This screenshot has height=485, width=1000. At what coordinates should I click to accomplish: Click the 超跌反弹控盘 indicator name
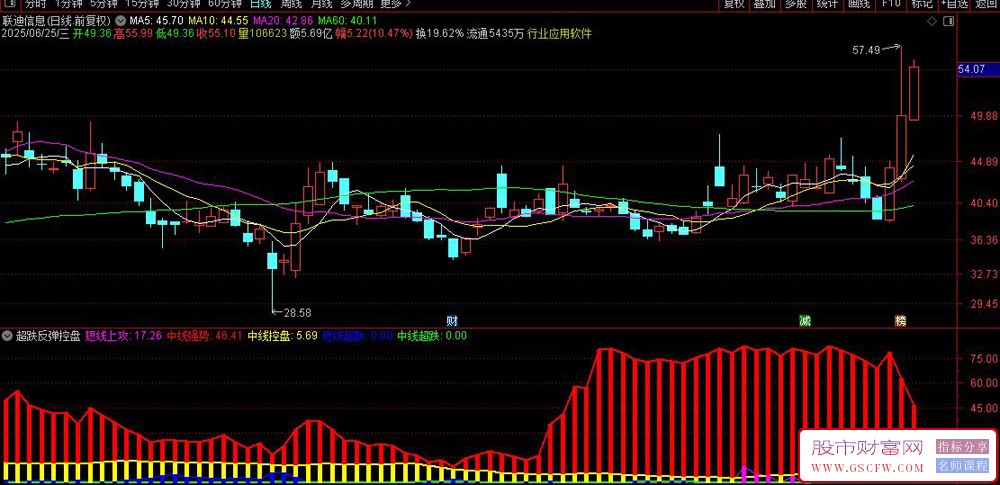tap(48, 336)
